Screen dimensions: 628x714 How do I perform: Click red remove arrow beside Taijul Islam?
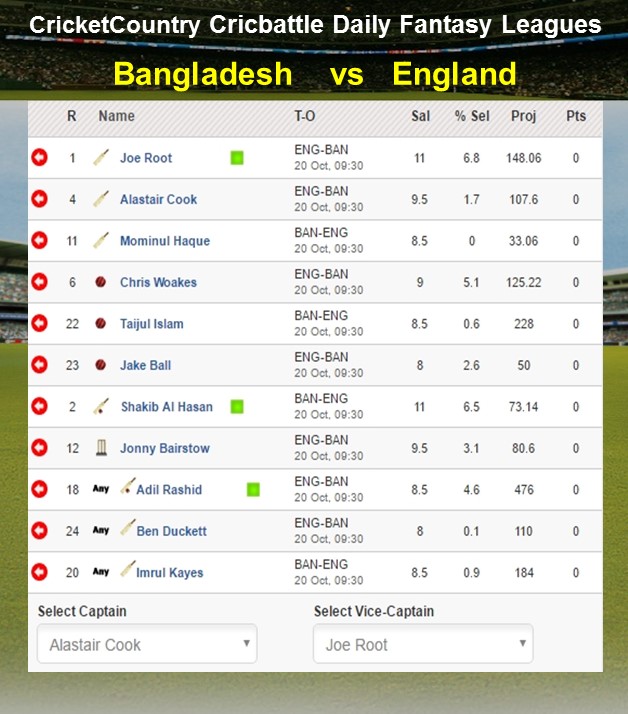[x=40, y=323]
